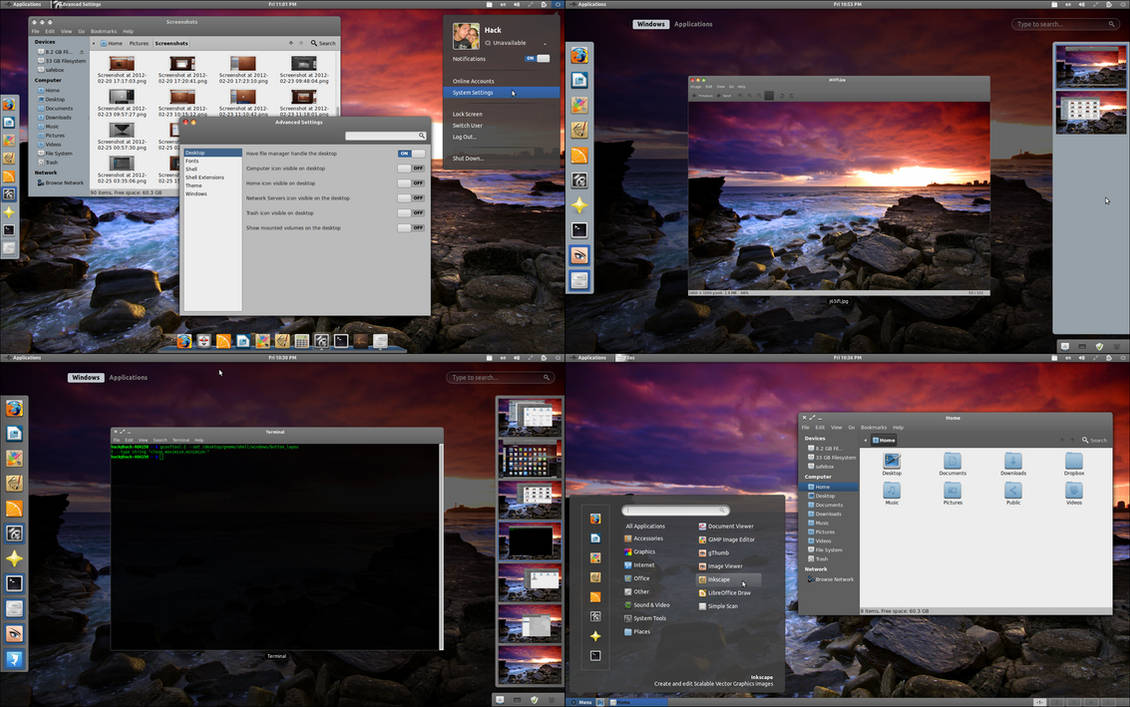Screen dimensions: 1130x707
Task: Open Places category in applications menu
Action: point(637,632)
